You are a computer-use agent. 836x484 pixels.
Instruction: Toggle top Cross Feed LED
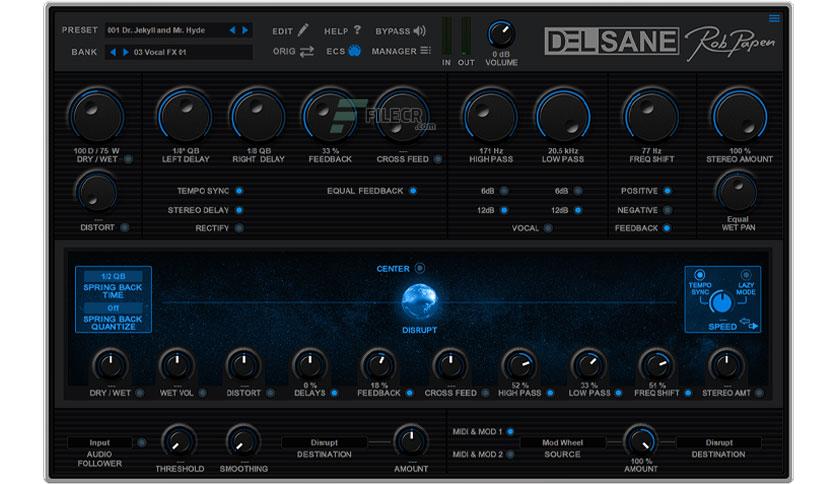438,159
